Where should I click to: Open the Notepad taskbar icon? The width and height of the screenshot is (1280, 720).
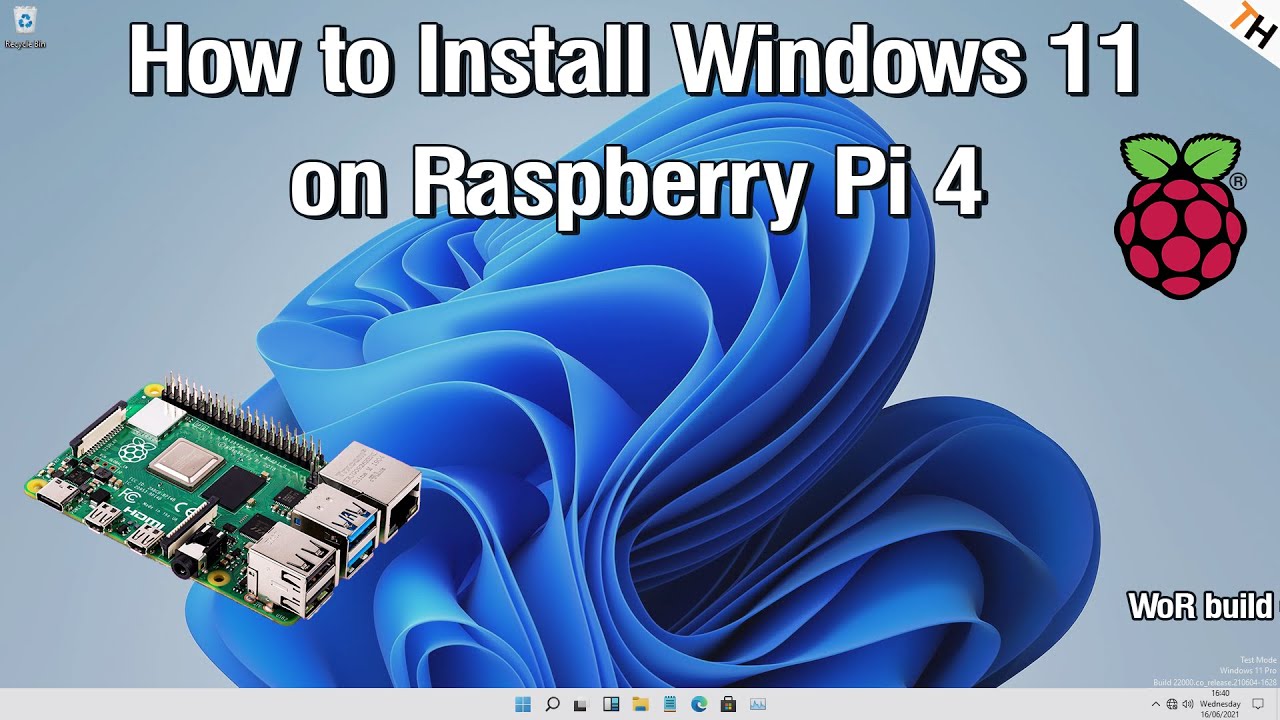coord(670,704)
